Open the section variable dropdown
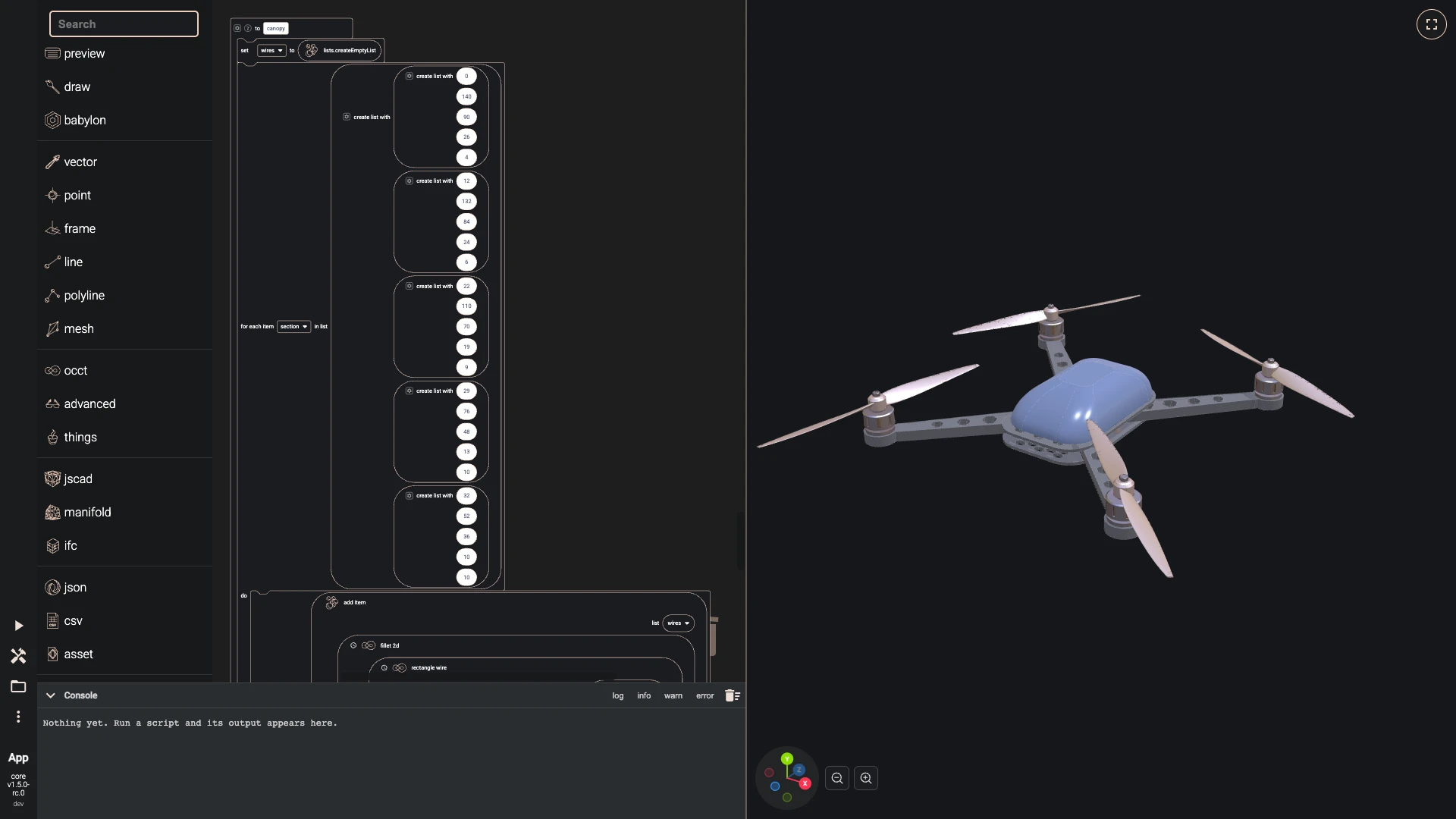1456x819 pixels. [x=293, y=327]
